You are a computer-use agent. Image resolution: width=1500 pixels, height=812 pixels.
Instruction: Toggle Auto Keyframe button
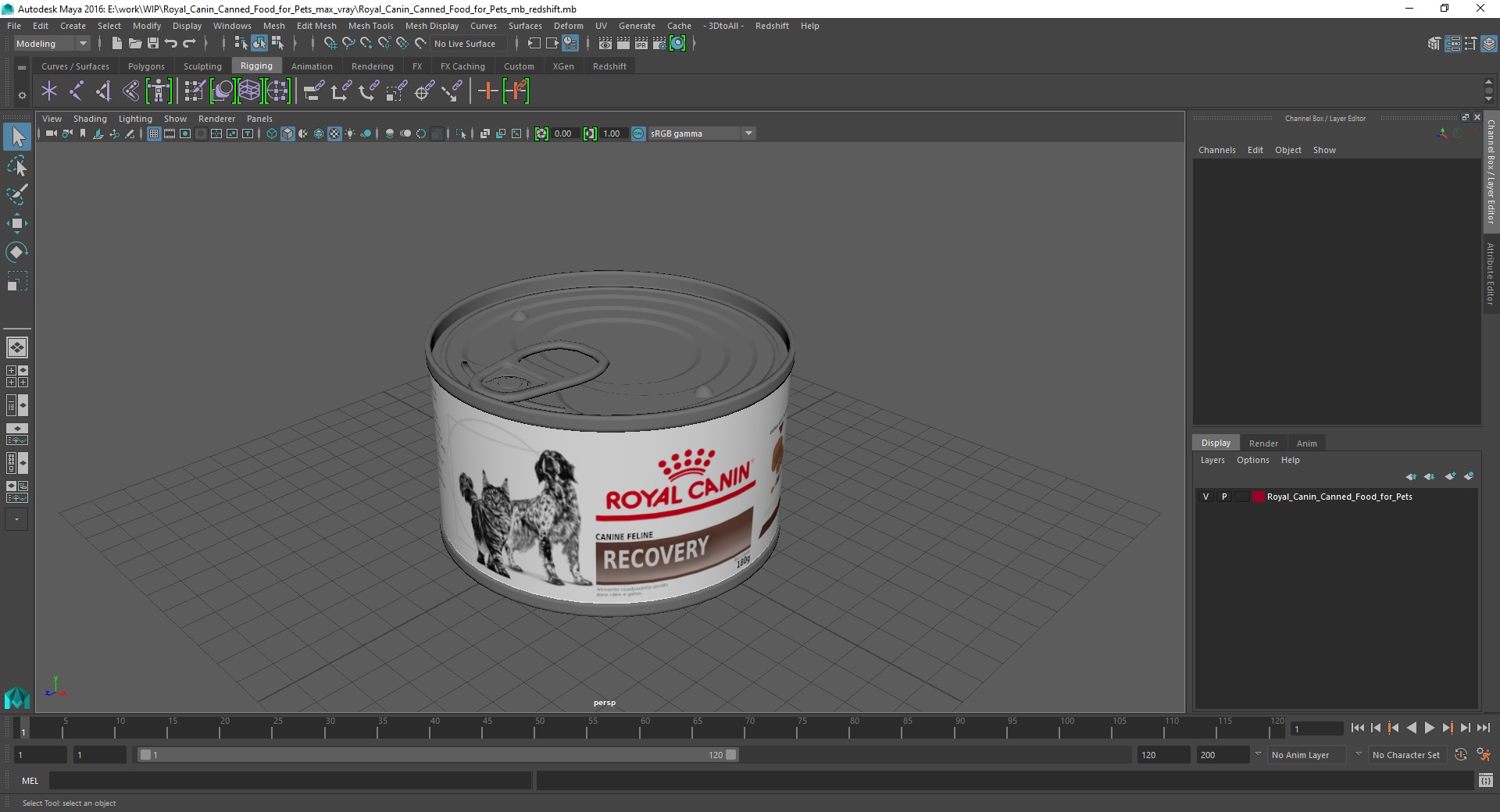1461,755
